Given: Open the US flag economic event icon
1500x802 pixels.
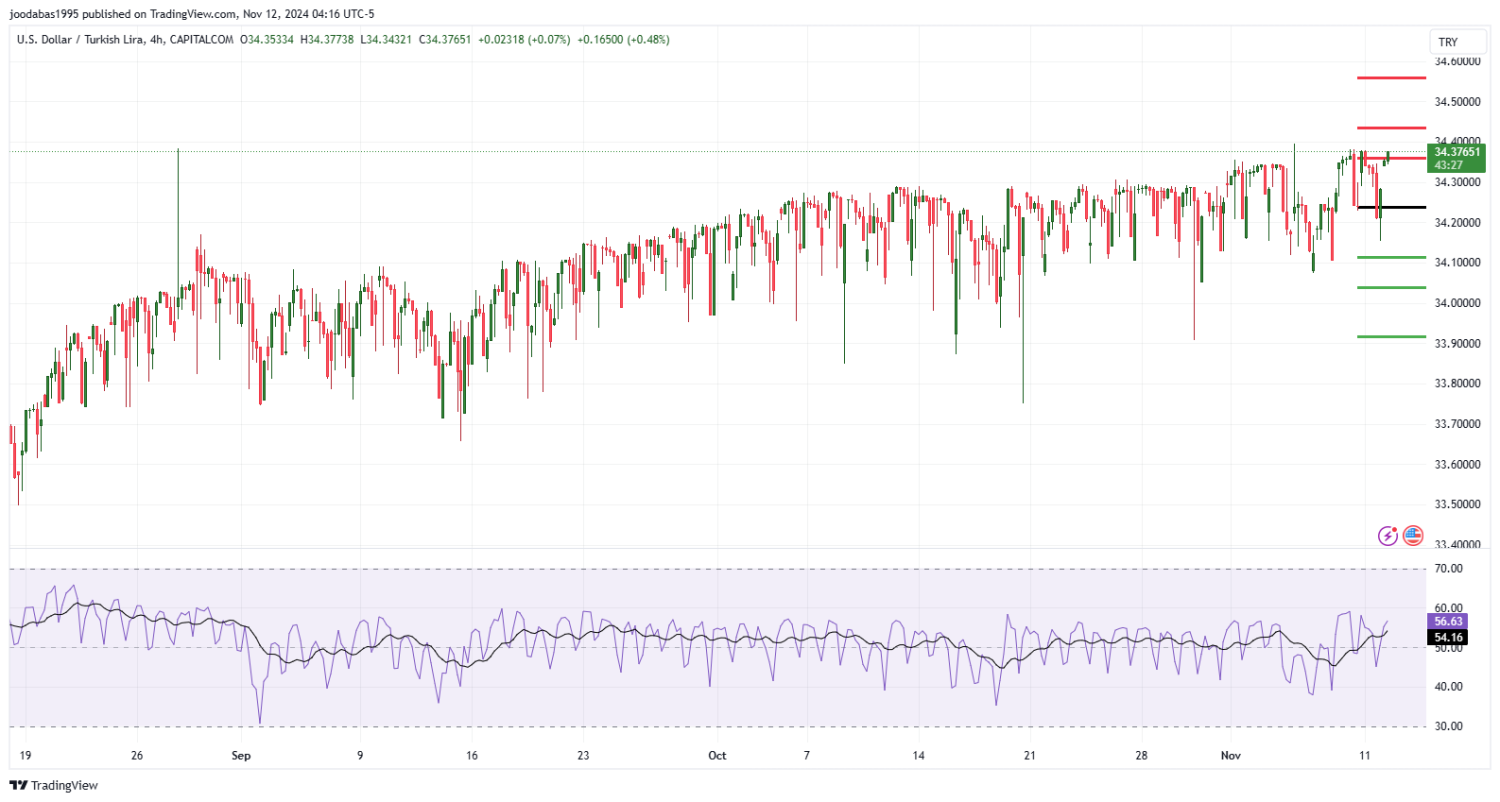Looking at the screenshot, I should (1413, 535).
